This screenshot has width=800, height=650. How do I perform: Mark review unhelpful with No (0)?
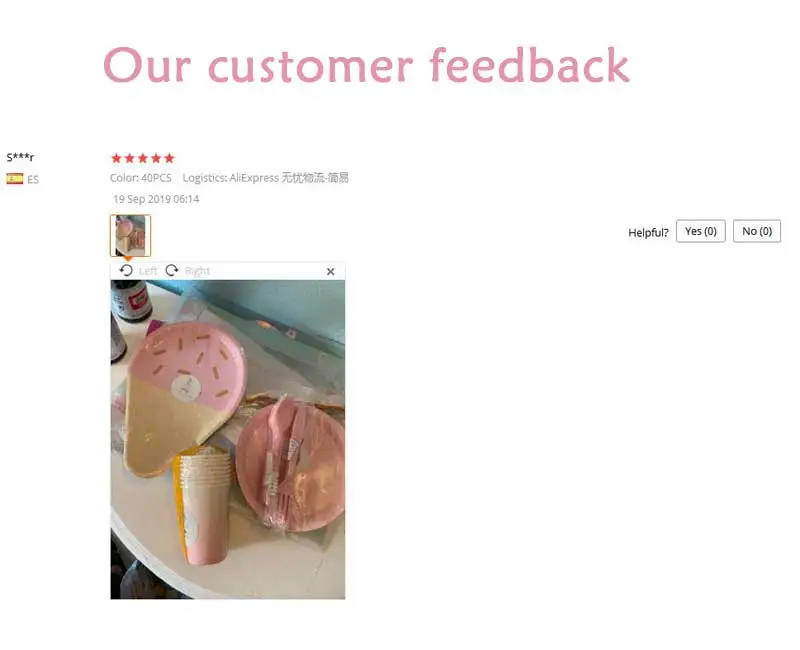point(757,231)
